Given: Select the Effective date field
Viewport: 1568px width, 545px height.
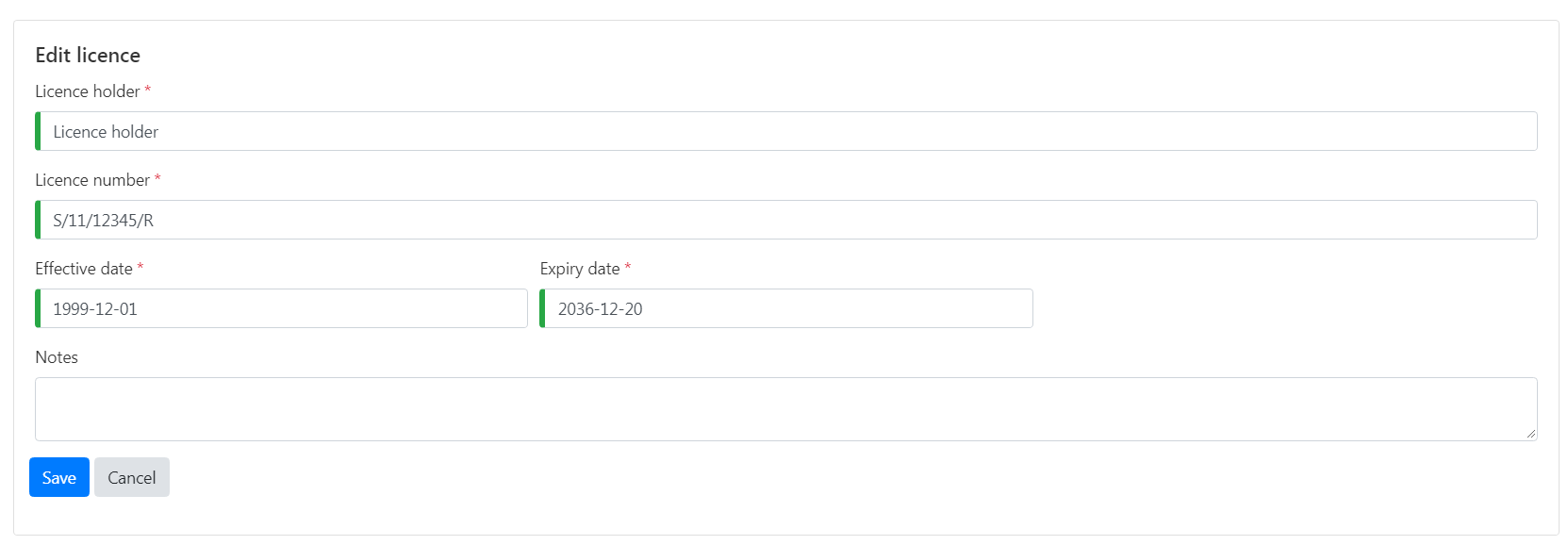Looking at the screenshot, I should [283, 308].
